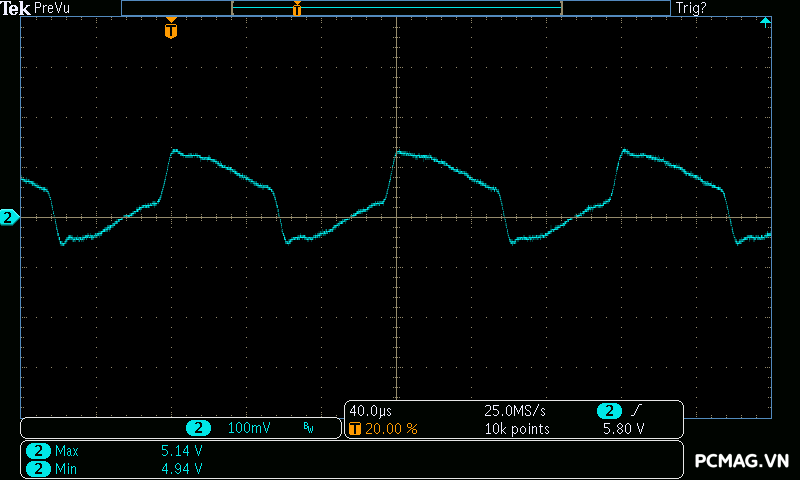Click the trigger source channel 2 badge

tap(609, 411)
